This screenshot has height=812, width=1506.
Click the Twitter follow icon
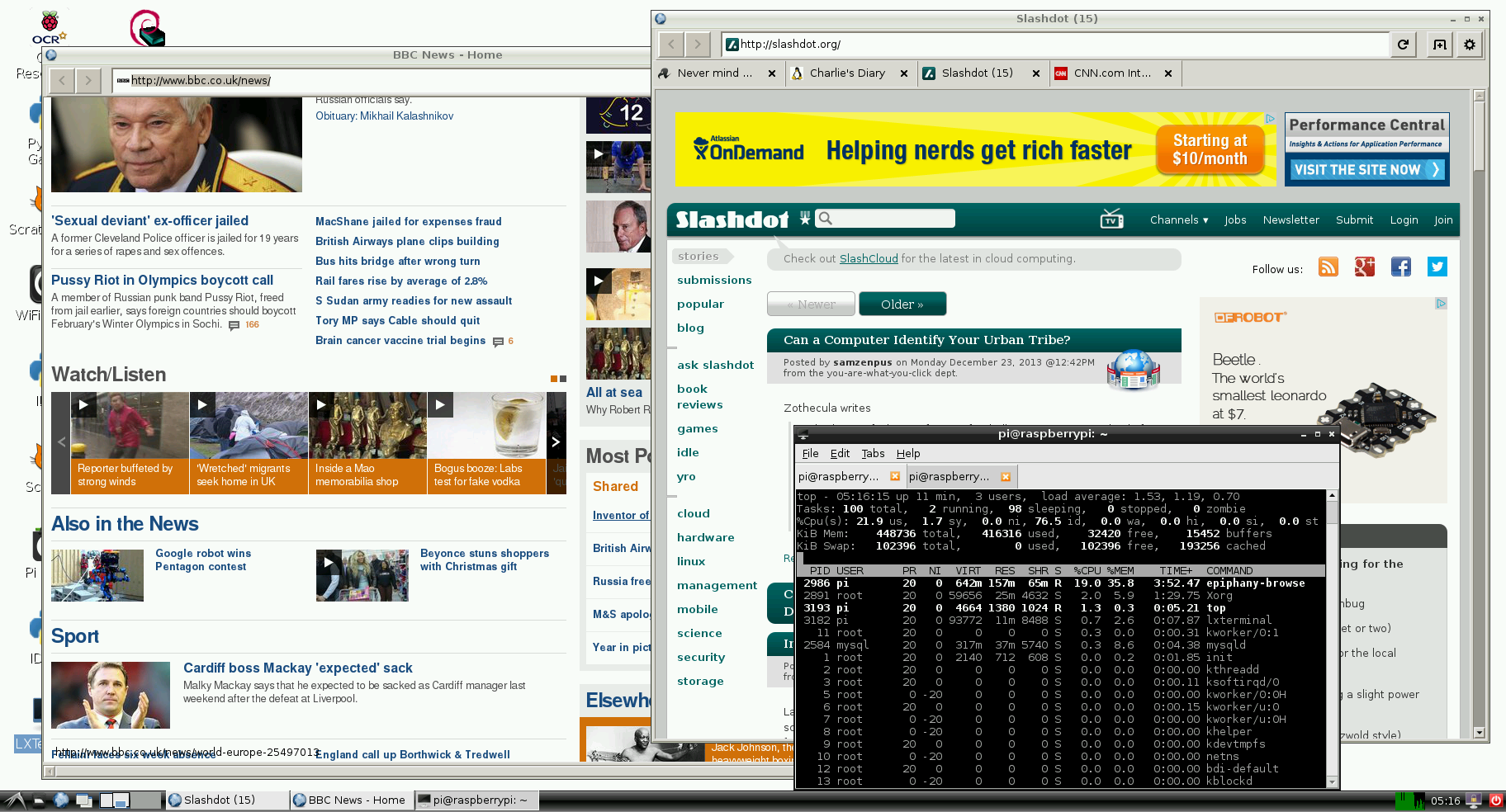coord(1437,267)
